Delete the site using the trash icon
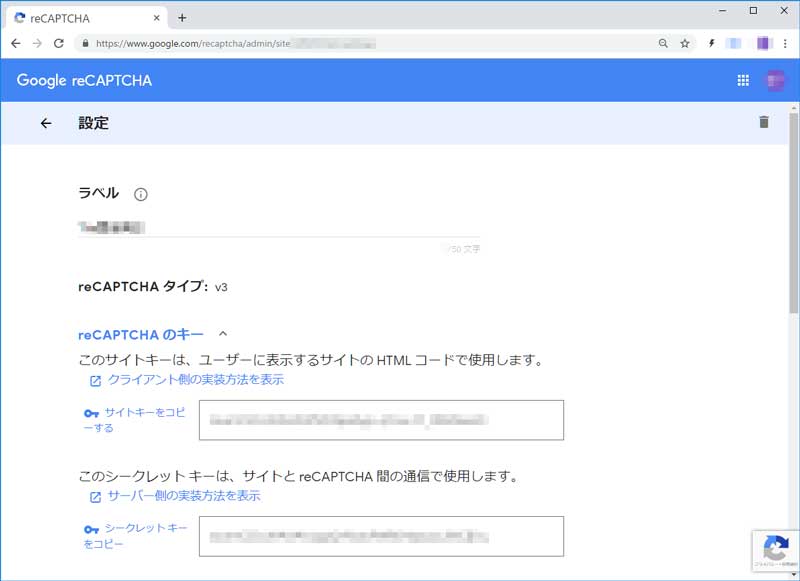Image resolution: width=800 pixels, height=581 pixels. point(764,122)
